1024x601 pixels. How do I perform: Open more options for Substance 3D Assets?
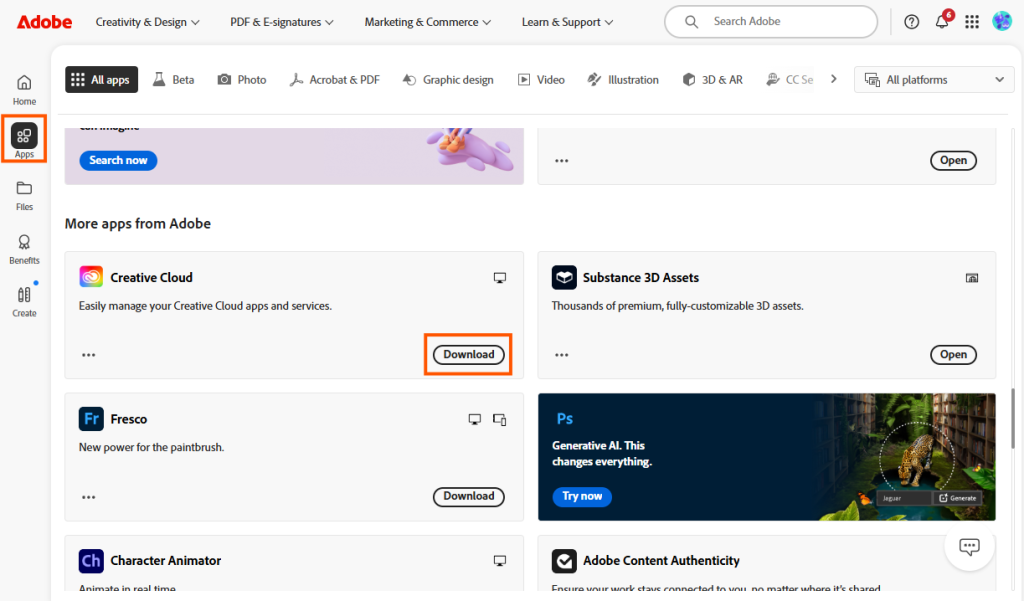point(562,355)
